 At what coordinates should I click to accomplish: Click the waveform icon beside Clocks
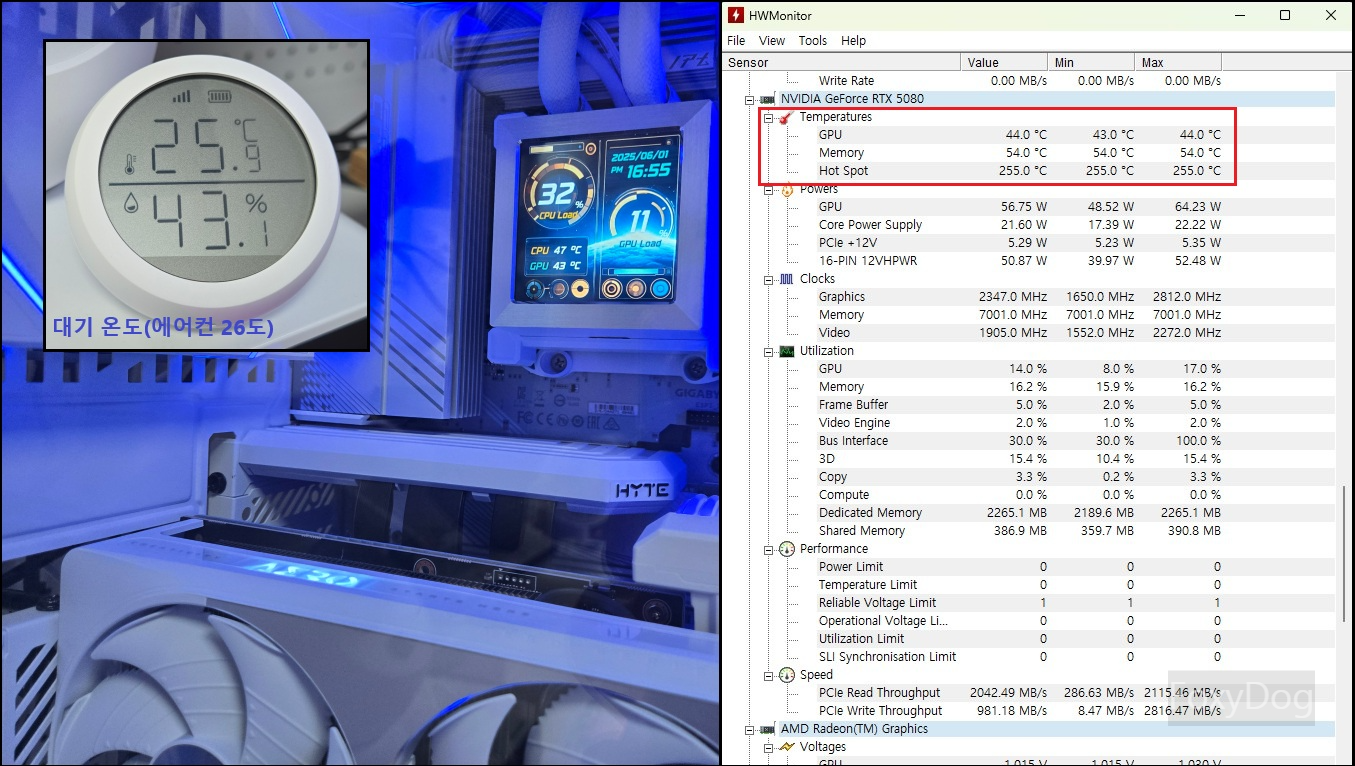[x=786, y=279]
